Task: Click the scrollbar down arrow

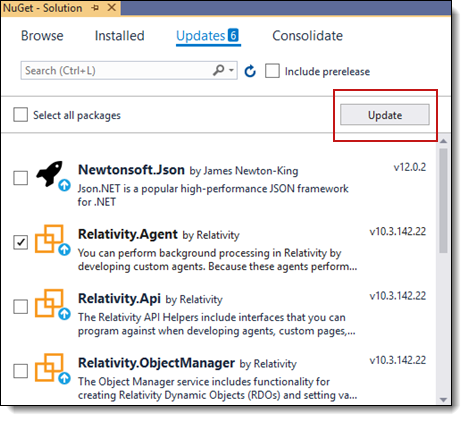Action: point(443,399)
